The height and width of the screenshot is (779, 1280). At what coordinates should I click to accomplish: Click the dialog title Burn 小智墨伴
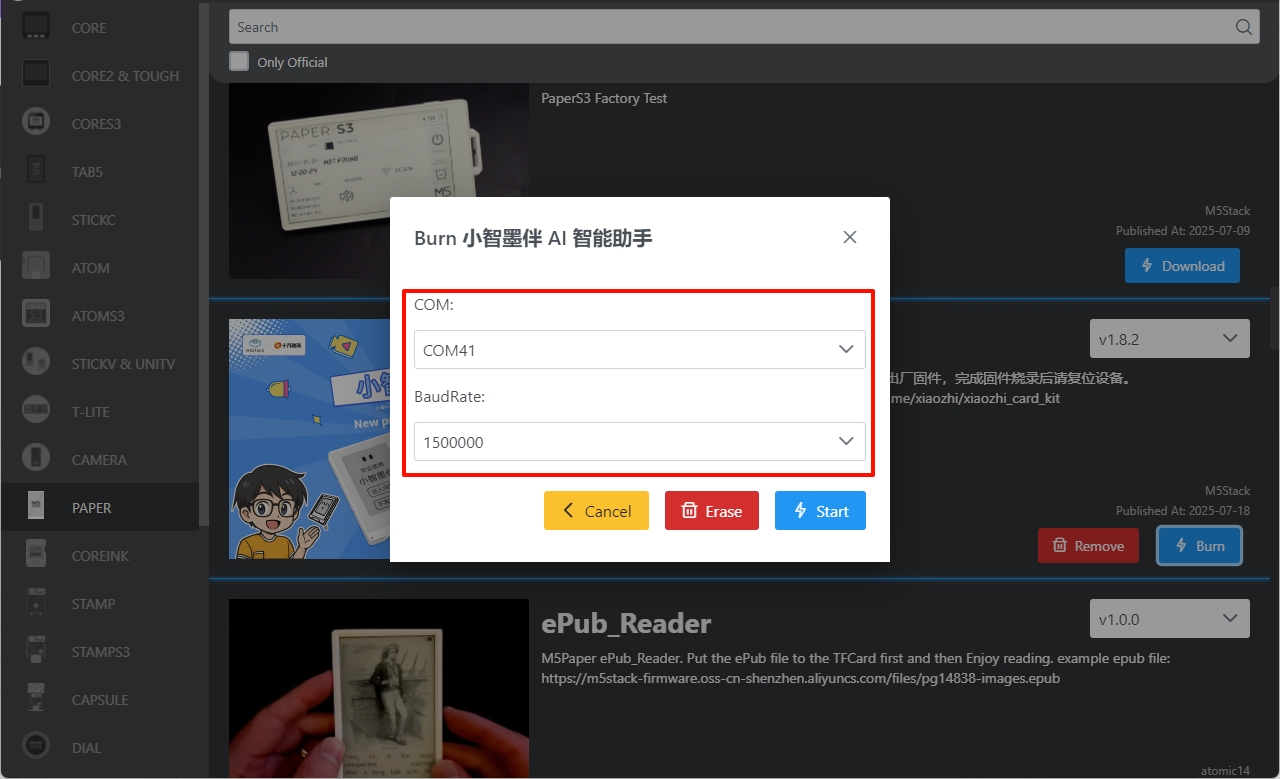[x=533, y=238]
